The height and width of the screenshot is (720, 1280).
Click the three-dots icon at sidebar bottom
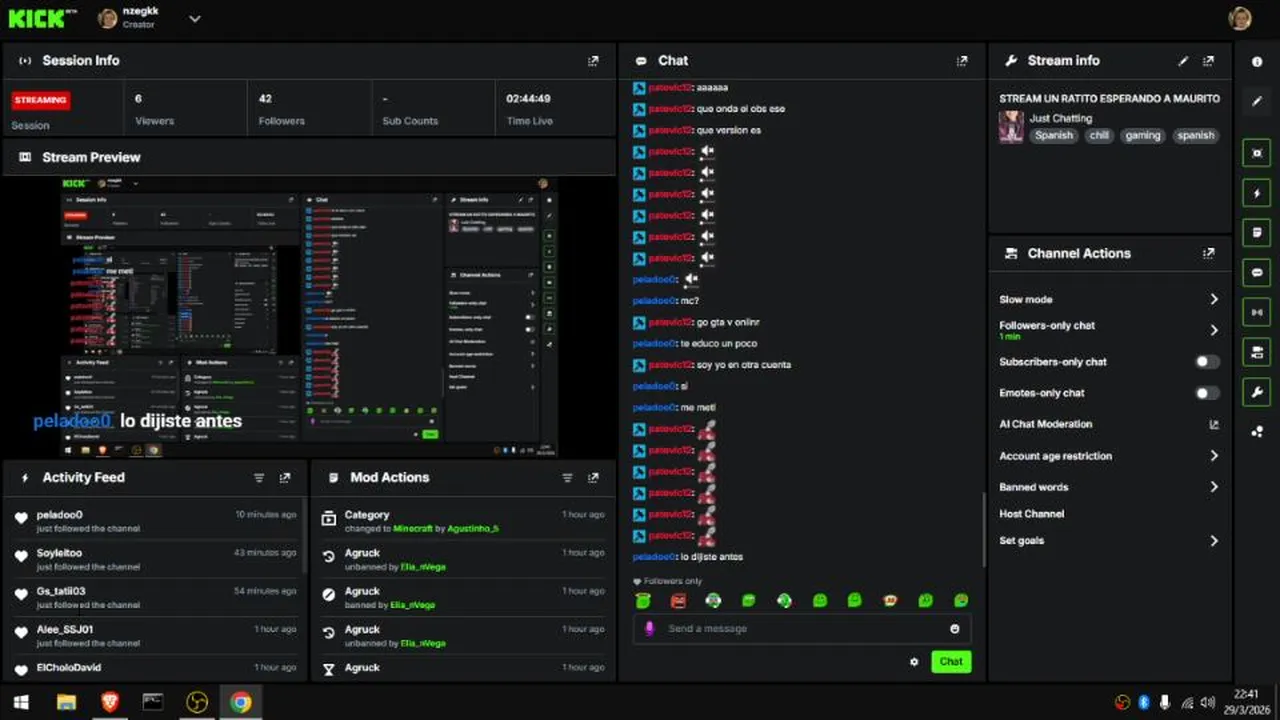1257,432
